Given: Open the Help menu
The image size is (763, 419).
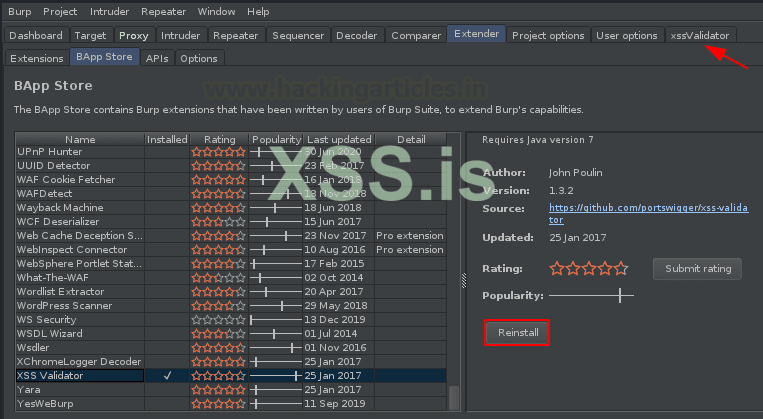Looking at the screenshot, I should [x=258, y=11].
